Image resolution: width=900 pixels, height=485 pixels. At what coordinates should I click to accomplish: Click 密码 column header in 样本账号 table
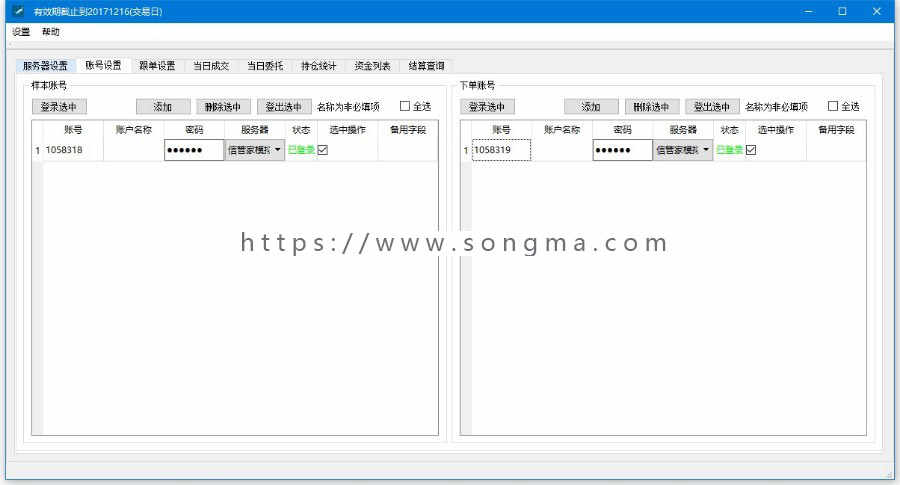point(194,130)
